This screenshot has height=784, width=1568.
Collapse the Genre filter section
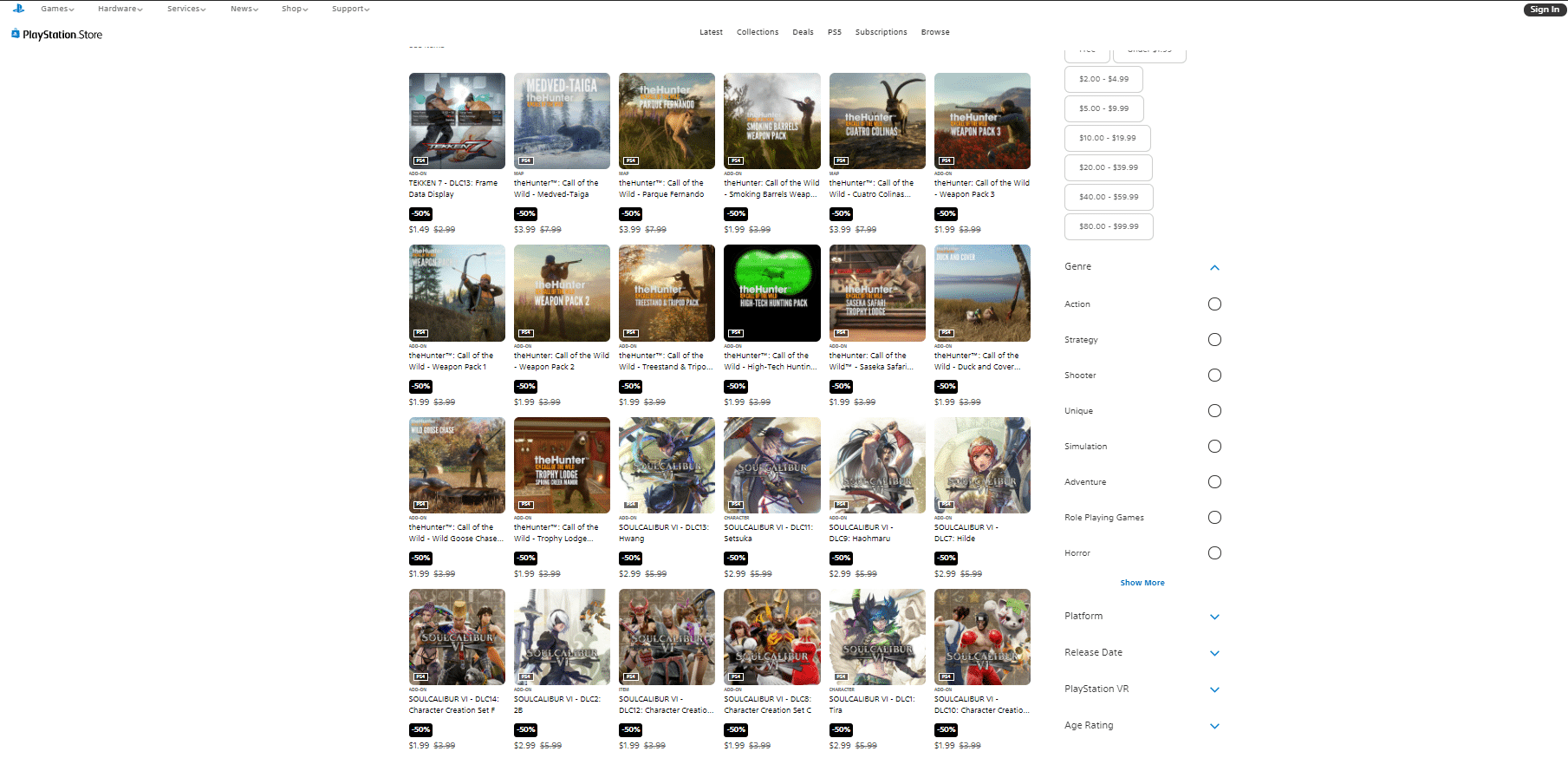point(1214,267)
